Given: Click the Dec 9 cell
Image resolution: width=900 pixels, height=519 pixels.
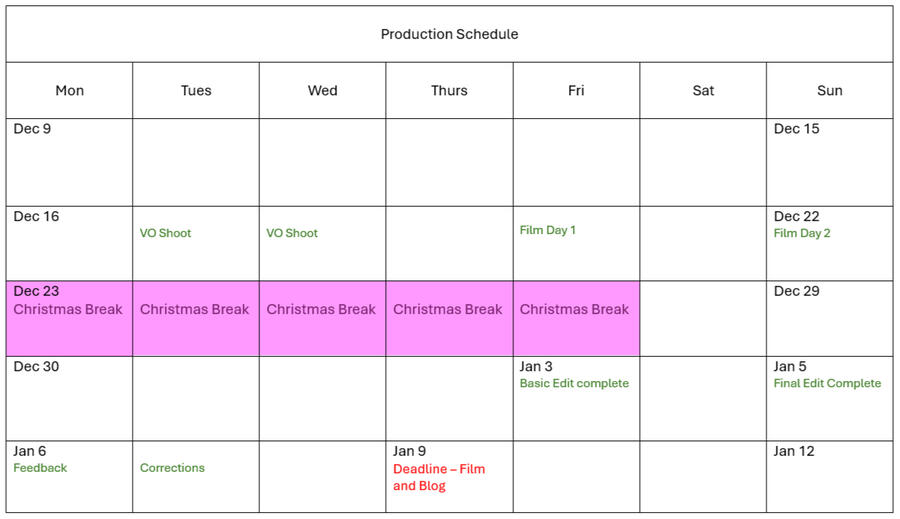Looking at the screenshot, I should tap(69, 162).
